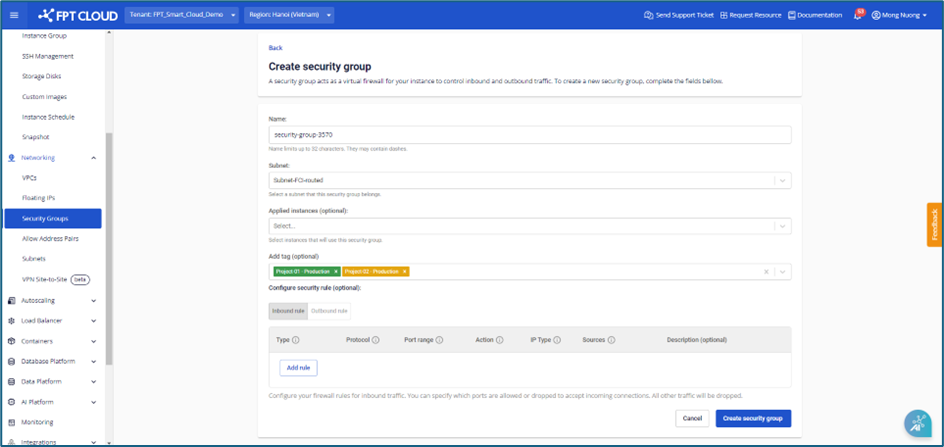This screenshot has width=944, height=447.
Task: Click the notification bell icon
Action: coord(857,16)
